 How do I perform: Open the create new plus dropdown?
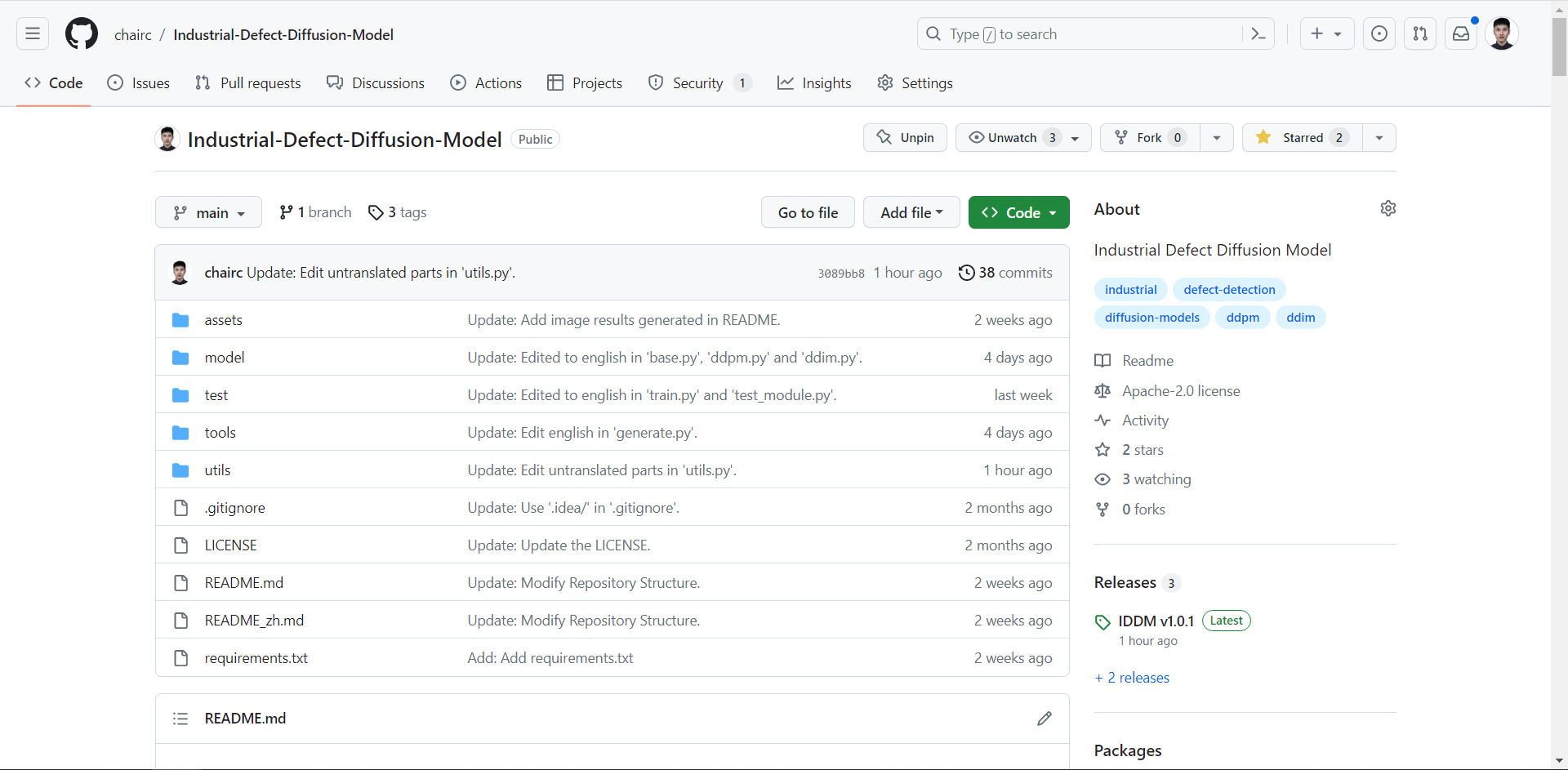[1326, 34]
